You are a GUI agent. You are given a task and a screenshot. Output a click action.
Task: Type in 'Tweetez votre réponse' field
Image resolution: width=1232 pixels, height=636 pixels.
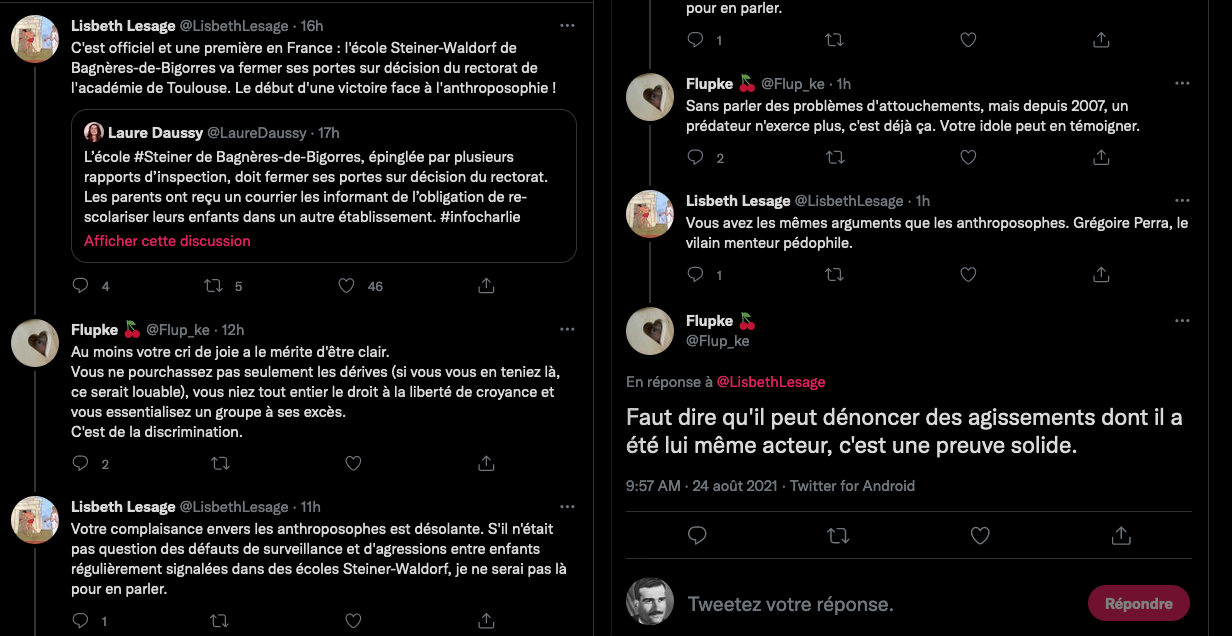[880, 604]
